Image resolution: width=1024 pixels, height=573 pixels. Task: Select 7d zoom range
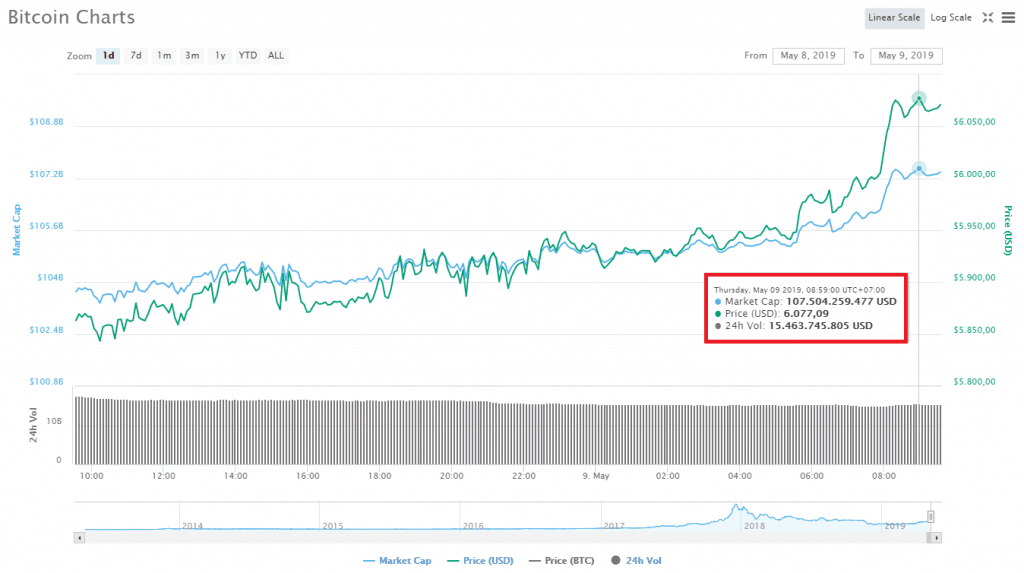pos(136,56)
